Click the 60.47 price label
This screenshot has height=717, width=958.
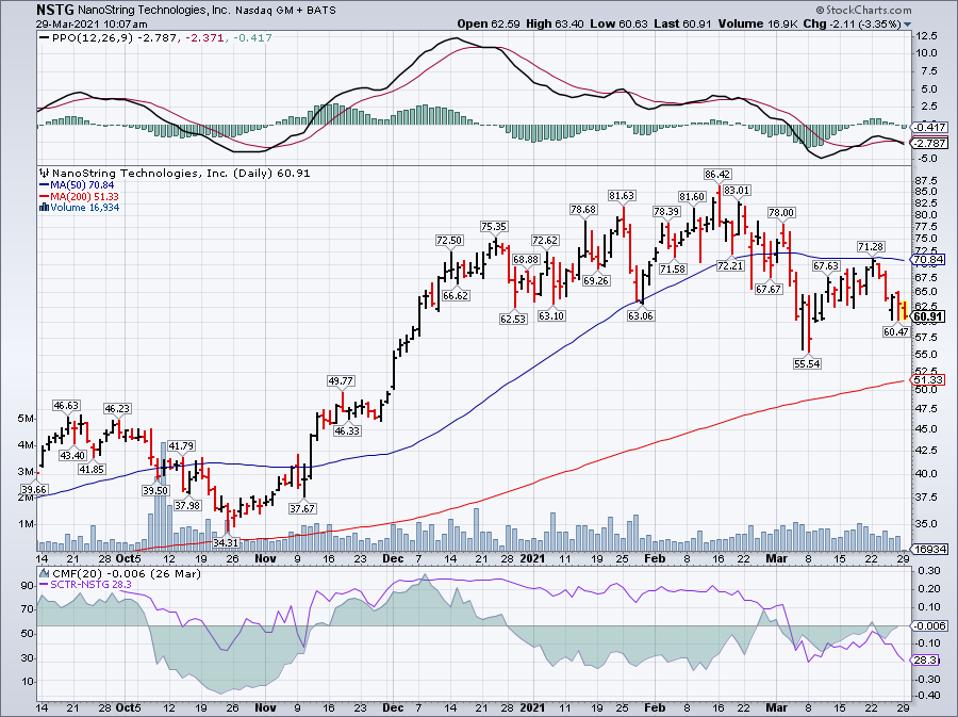click(x=896, y=332)
